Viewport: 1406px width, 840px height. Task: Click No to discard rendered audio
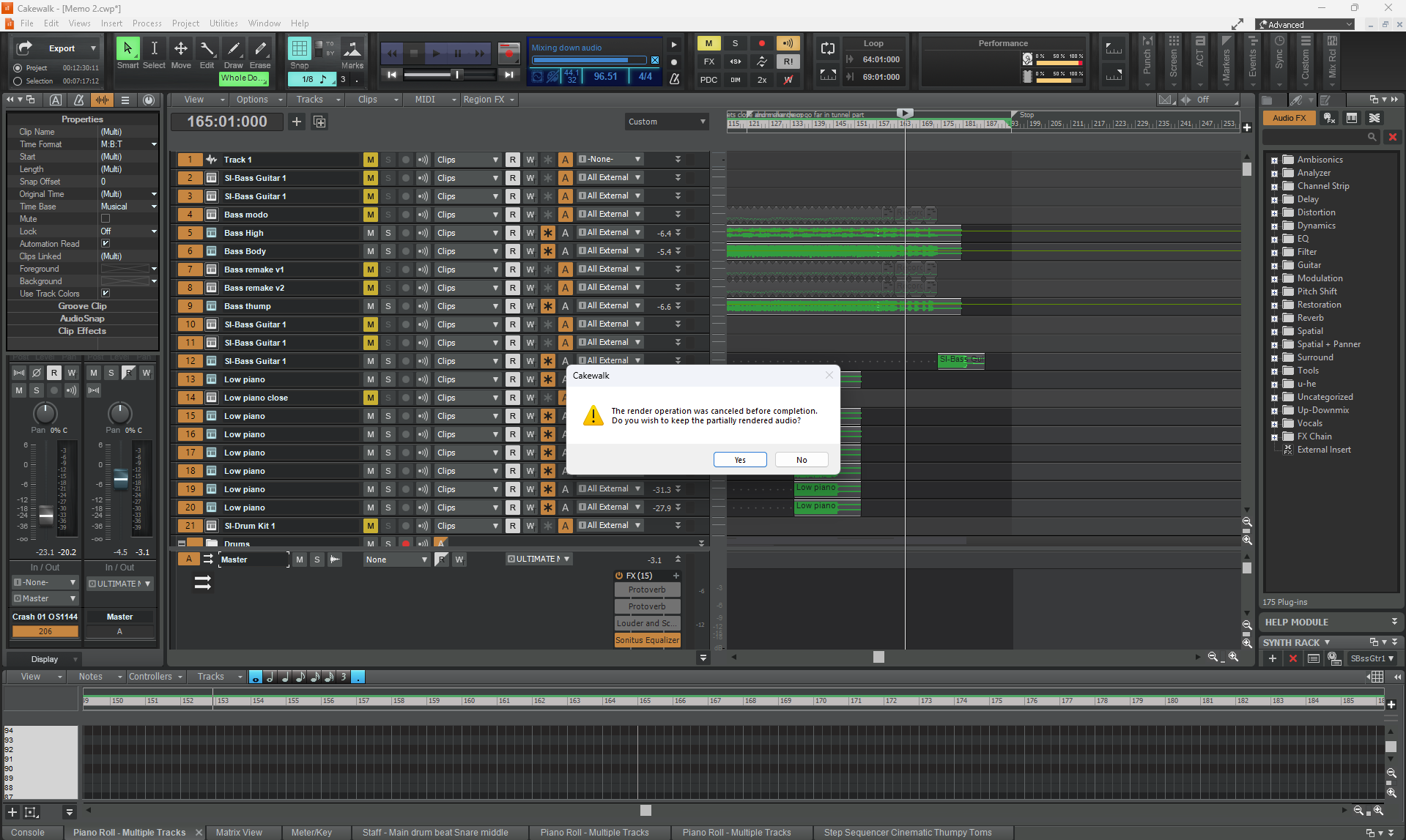(x=802, y=460)
